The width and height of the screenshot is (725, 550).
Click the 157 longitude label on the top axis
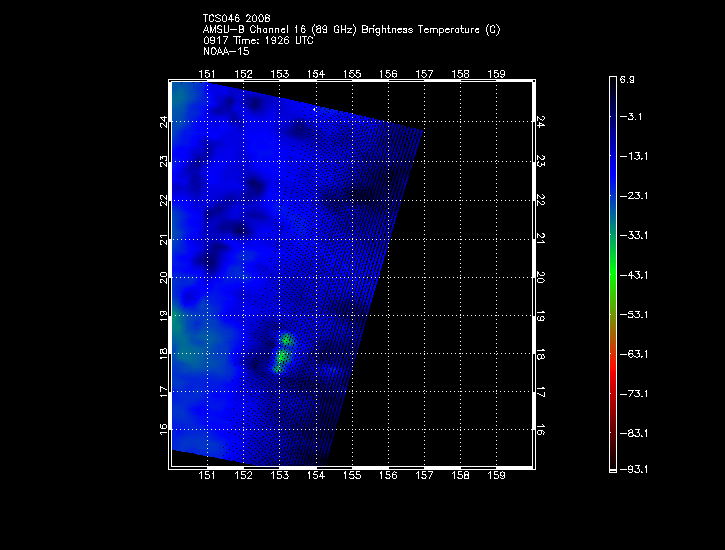click(x=424, y=74)
